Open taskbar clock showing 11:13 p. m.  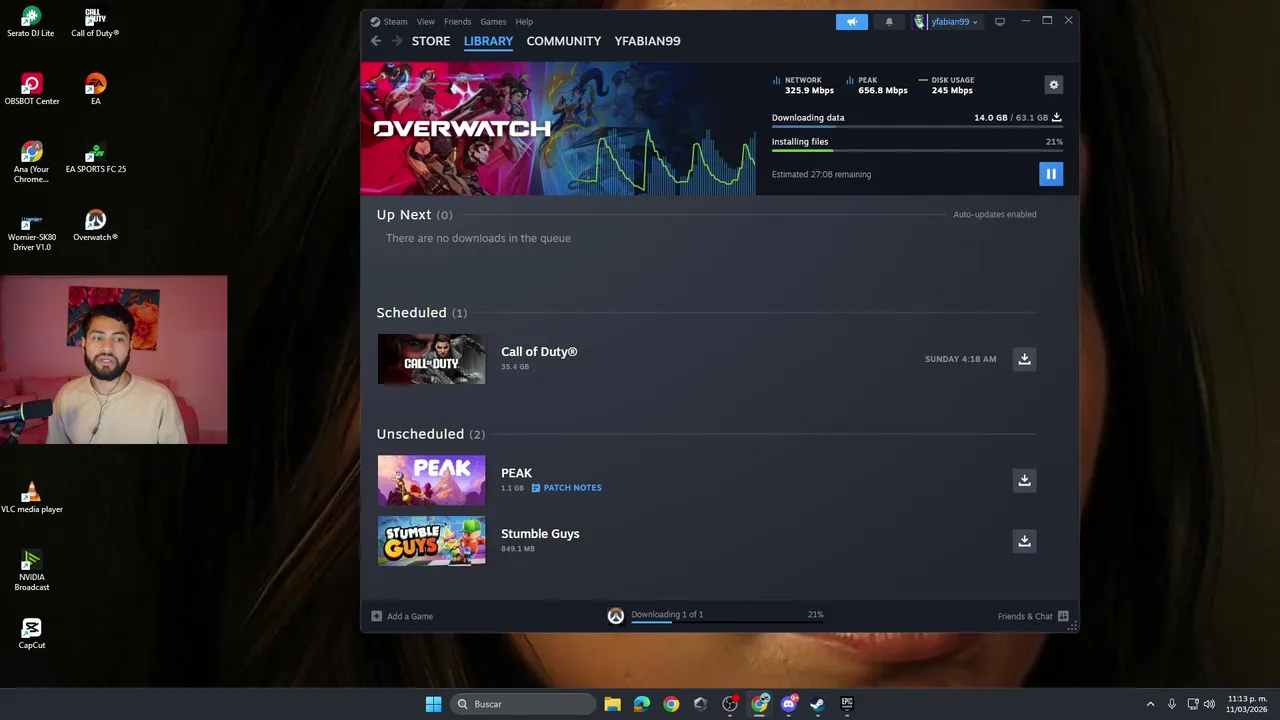(1247, 704)
